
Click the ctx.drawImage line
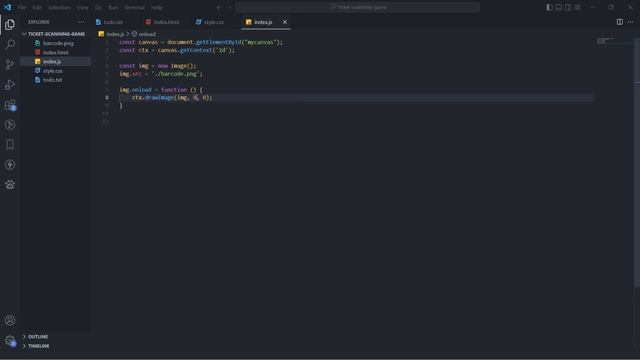point(172,98)
